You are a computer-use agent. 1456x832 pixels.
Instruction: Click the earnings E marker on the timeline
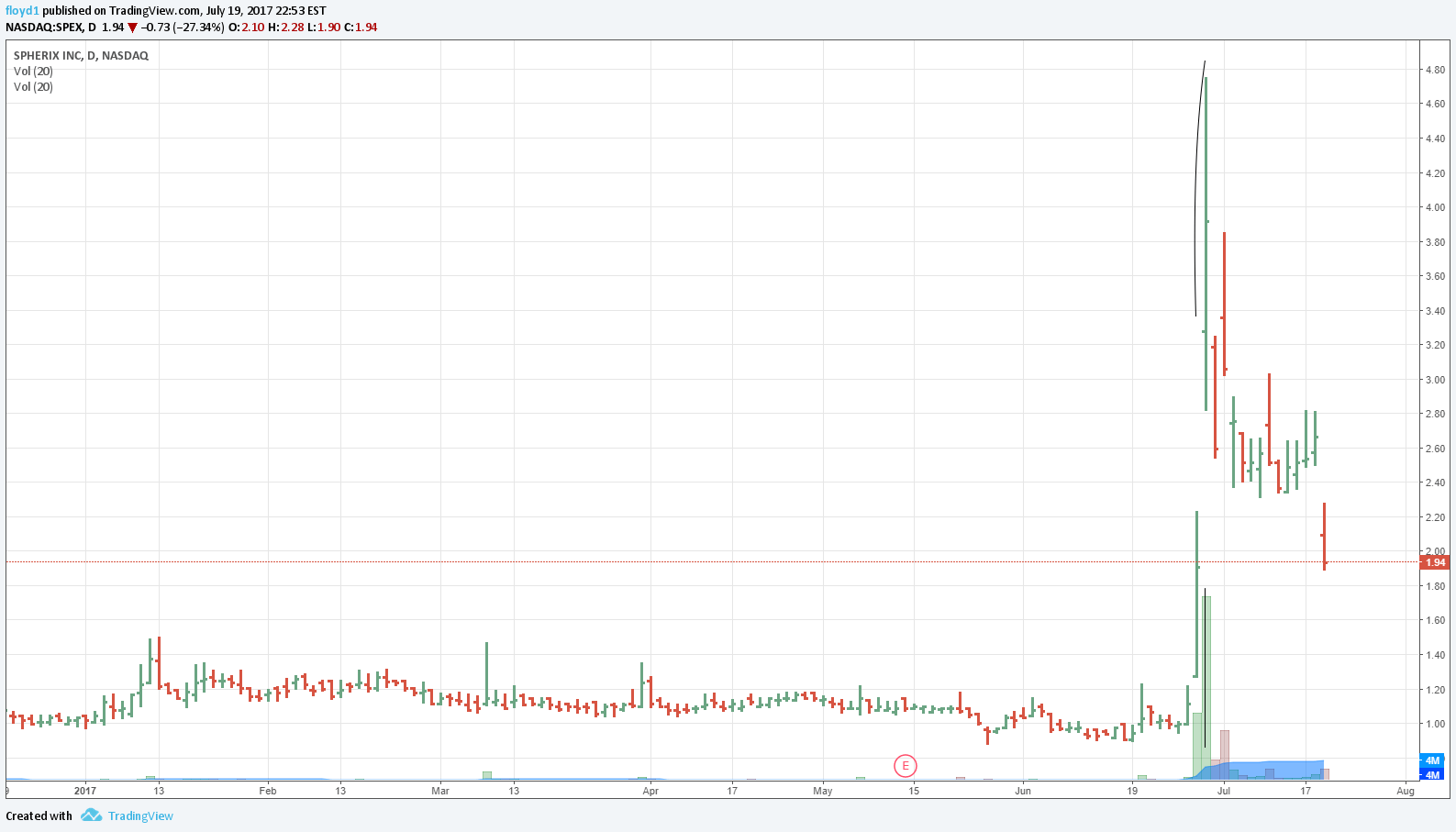click(905, 766)
